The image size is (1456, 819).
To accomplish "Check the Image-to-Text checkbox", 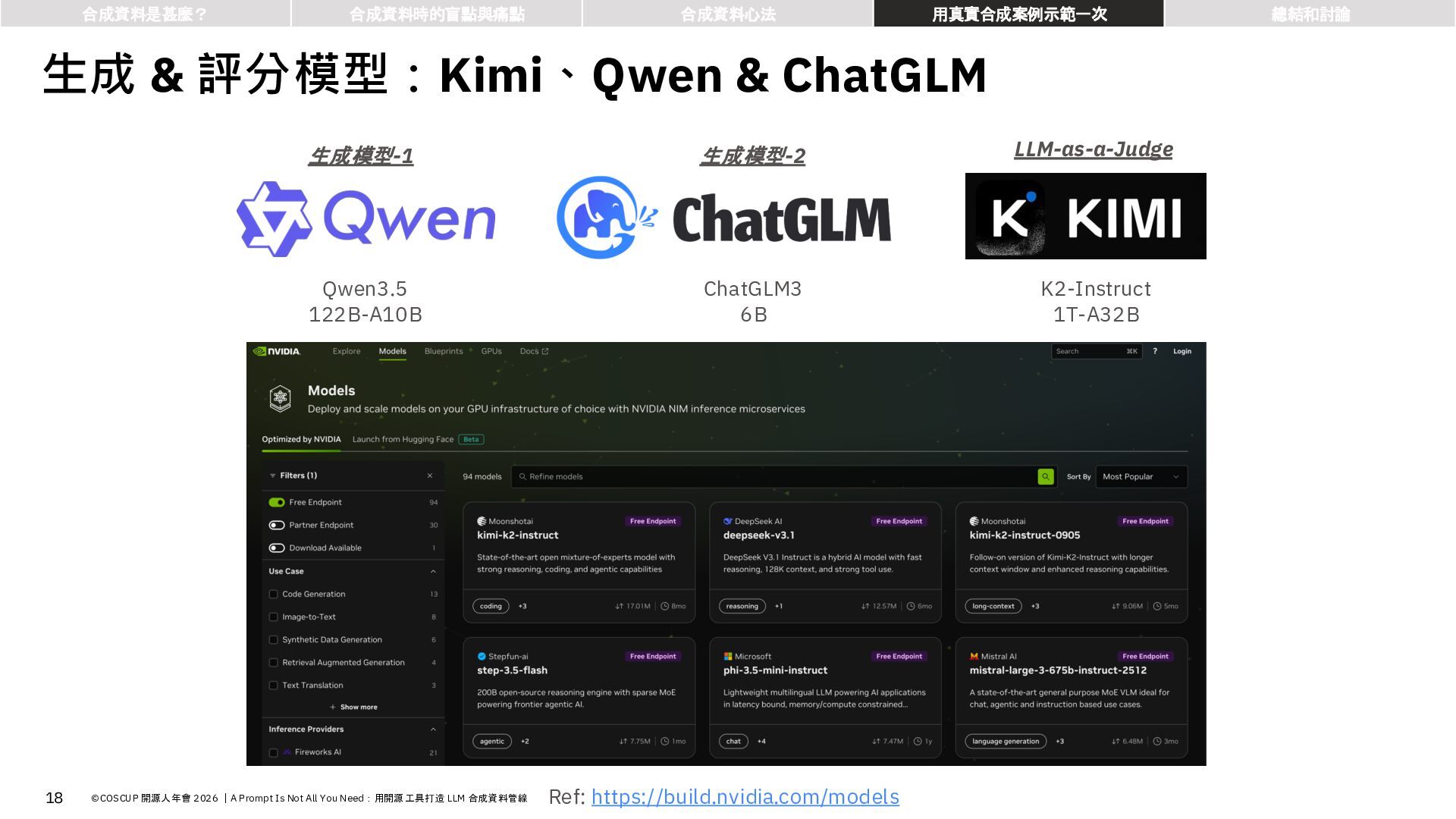I will (274, 617).
